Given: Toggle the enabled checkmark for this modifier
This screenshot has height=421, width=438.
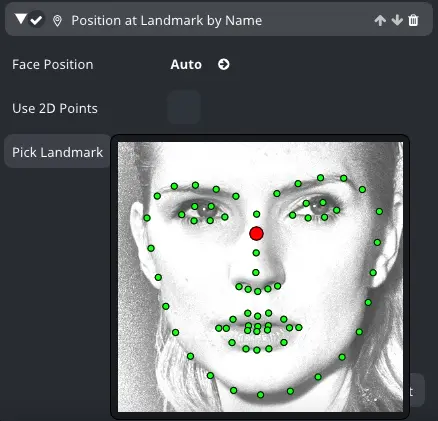Looking at the screenshot, I should pos(36,20).
